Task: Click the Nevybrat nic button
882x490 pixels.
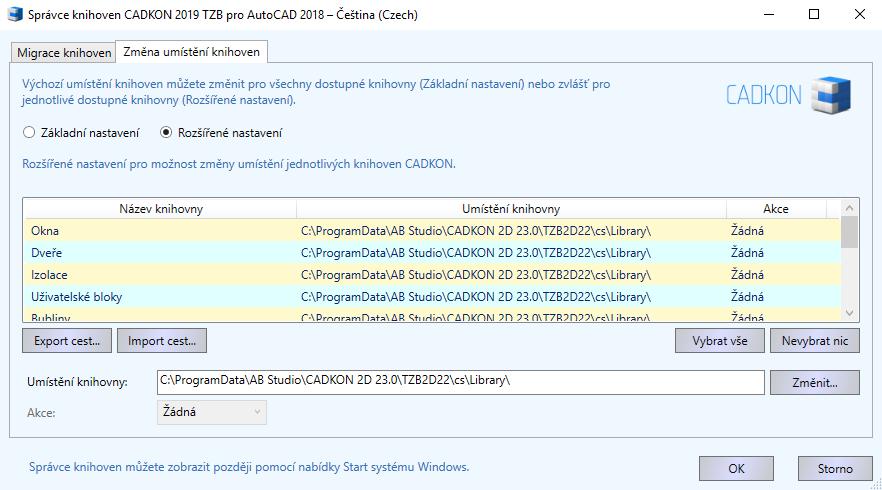Action: [814, 341]
